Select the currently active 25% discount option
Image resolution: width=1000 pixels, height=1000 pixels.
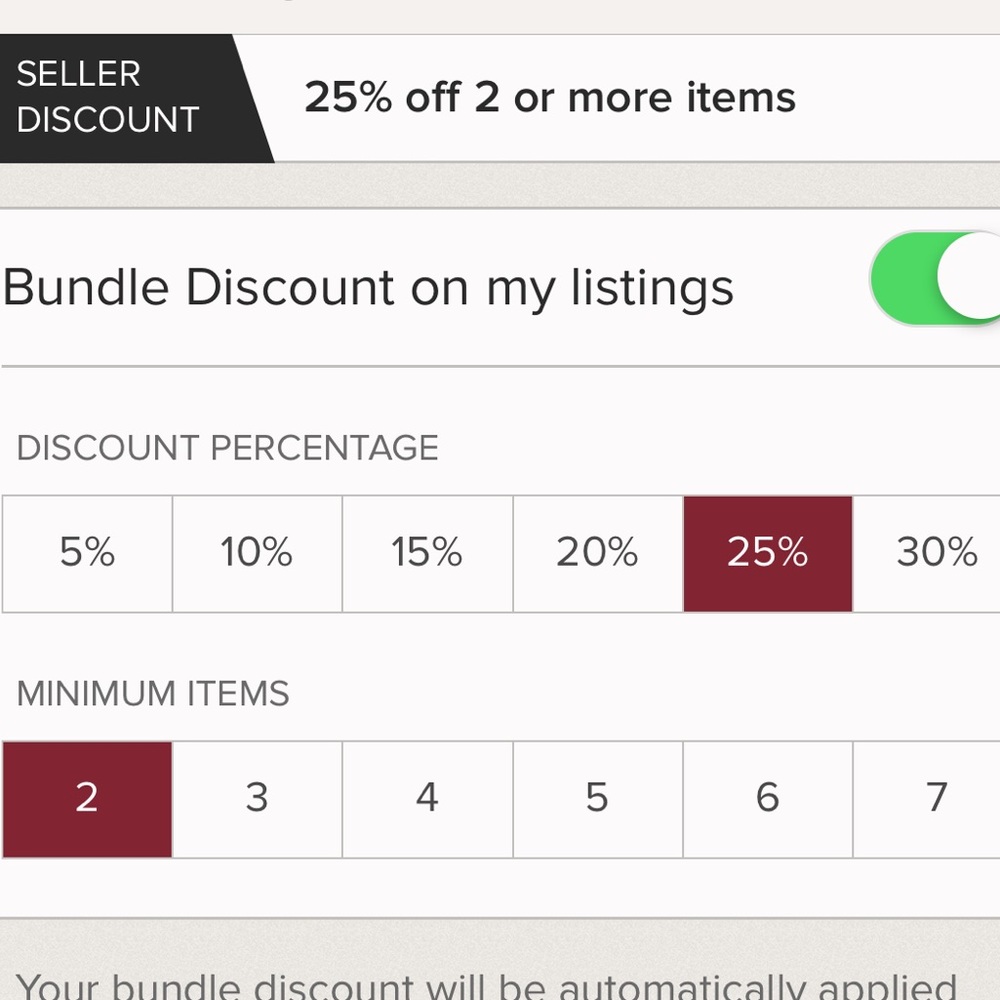click(x=767, y=553)
